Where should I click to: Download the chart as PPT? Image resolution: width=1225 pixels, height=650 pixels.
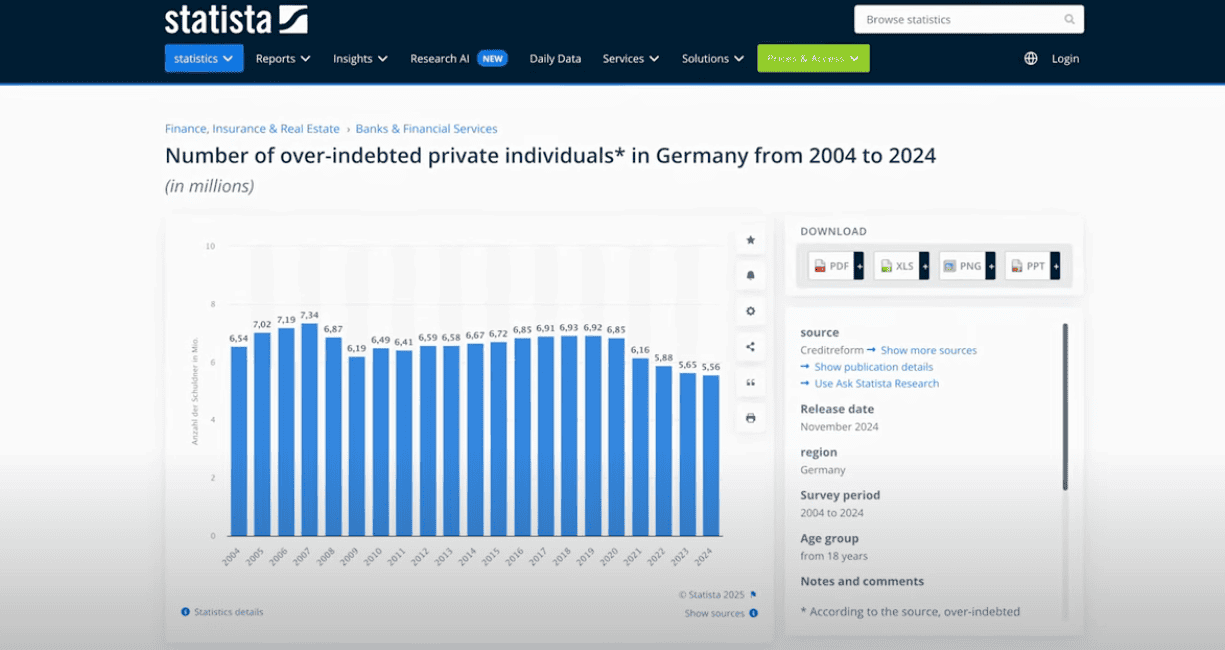click(x=1032, y=266)
